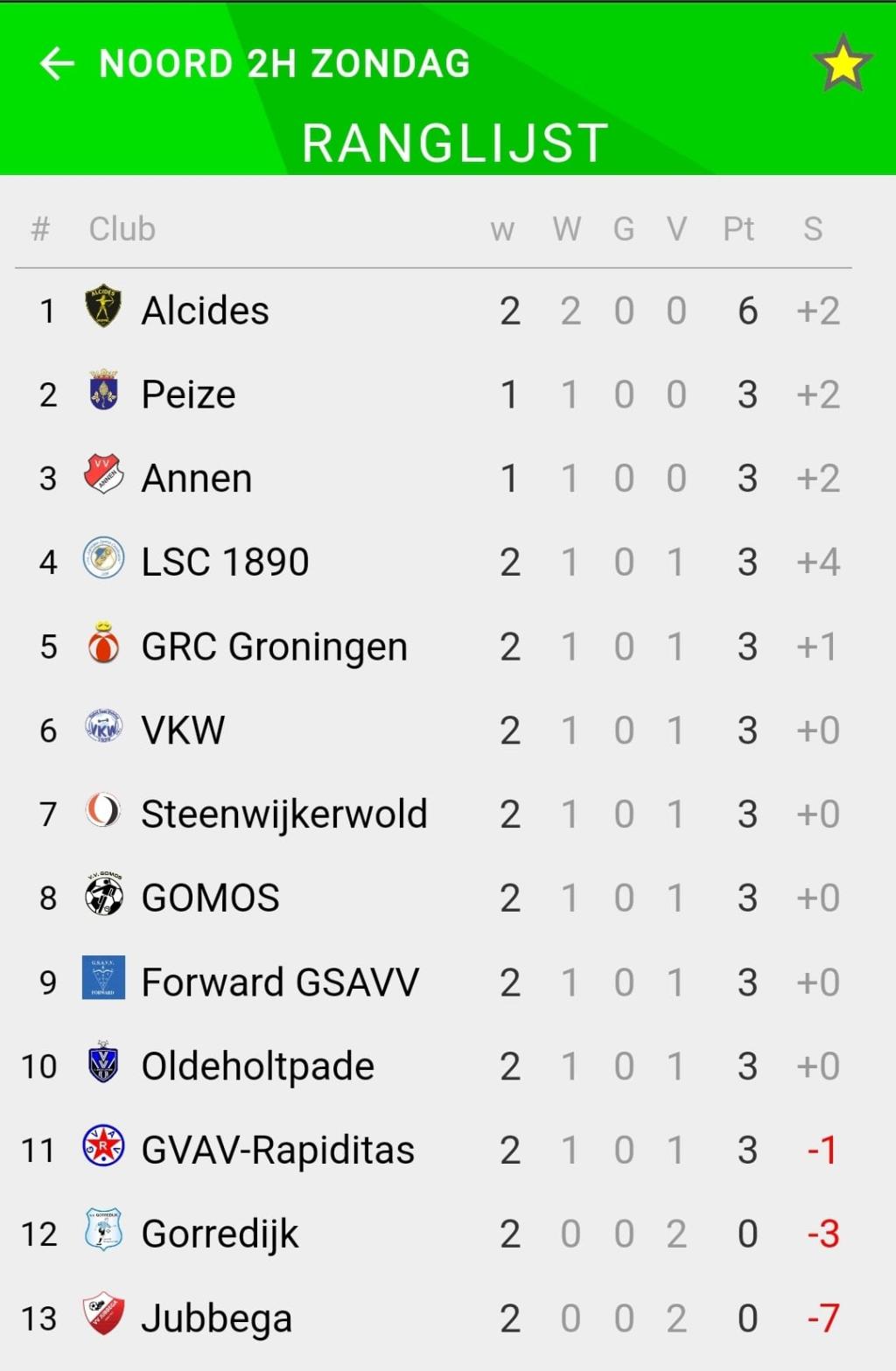Open the LSC 1890 club logo
Viewport: 896px width, 1371px height.
point(103,558)
